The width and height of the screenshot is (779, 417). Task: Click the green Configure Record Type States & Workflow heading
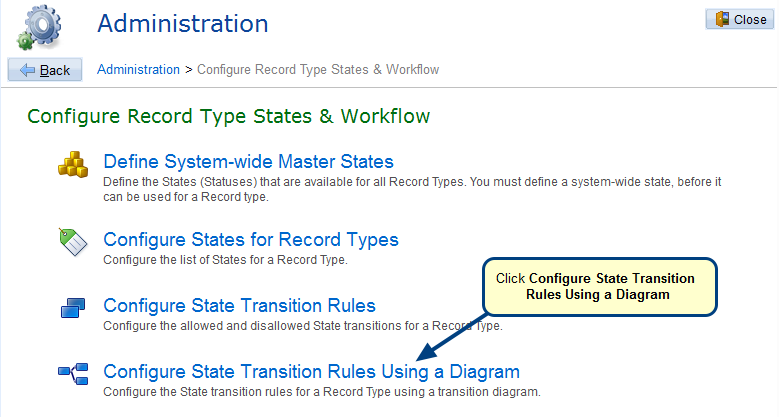[x=229, y=116]
